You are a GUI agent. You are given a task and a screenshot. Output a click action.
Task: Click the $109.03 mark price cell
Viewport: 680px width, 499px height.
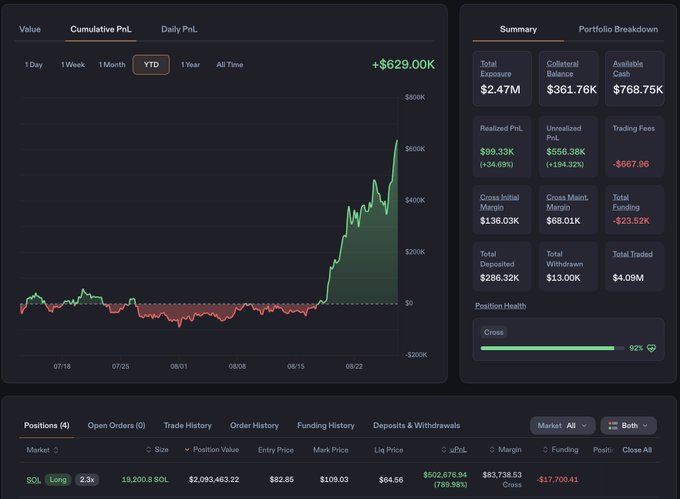click(334, 479)
